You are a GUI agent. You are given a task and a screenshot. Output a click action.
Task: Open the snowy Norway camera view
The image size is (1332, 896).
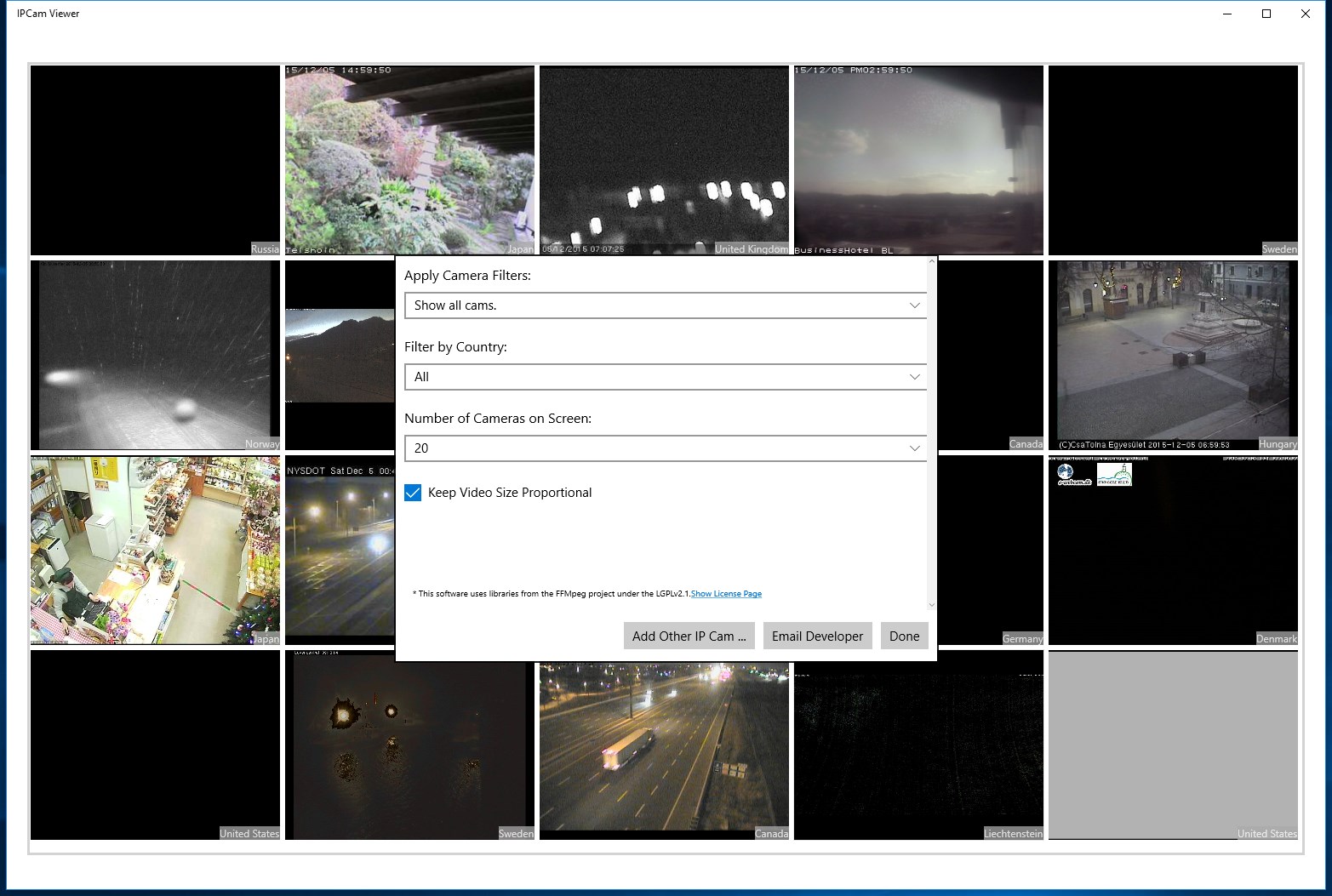pyautogui.click(x=154, y=355)
